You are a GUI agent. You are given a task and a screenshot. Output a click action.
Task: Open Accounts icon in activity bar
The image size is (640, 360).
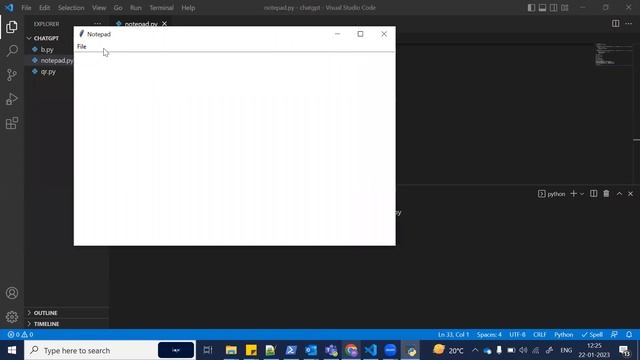tap(12, 293)
